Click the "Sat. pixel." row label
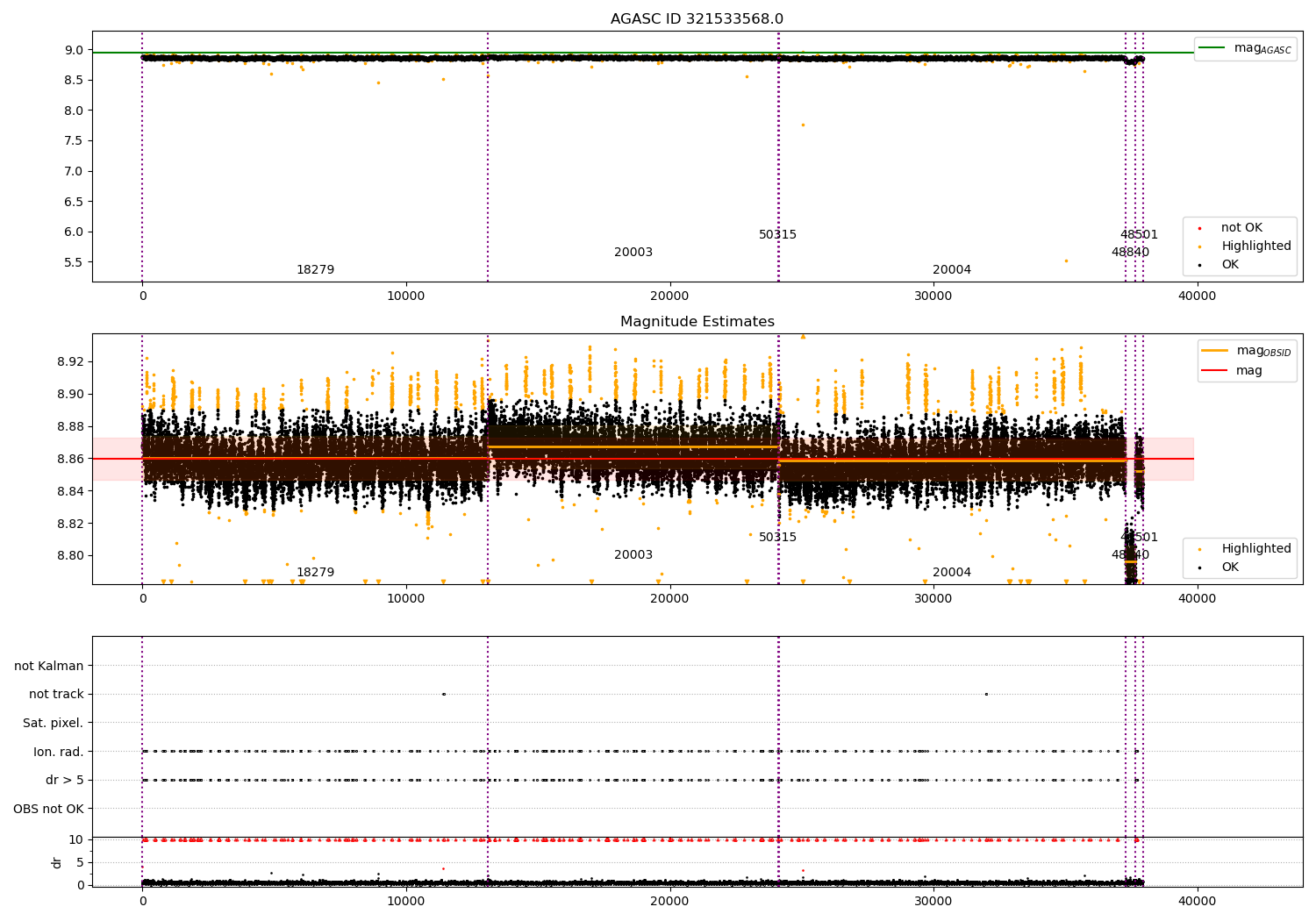Image resolution: width=1316 pixels, height=921 pixels. [x=54, y=723]
